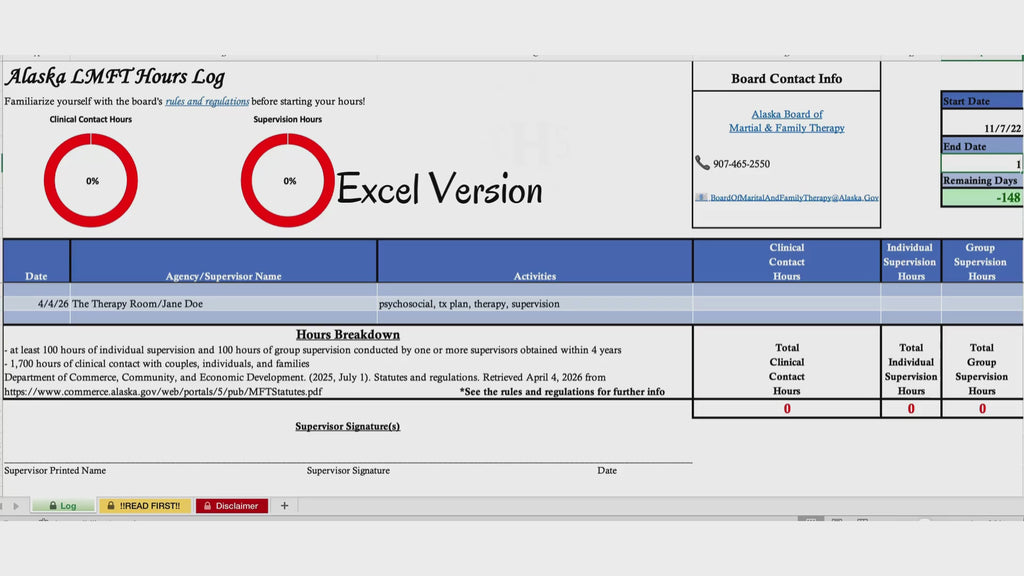Select the Total Group Supervision Hours zero value

coord(981,409)
